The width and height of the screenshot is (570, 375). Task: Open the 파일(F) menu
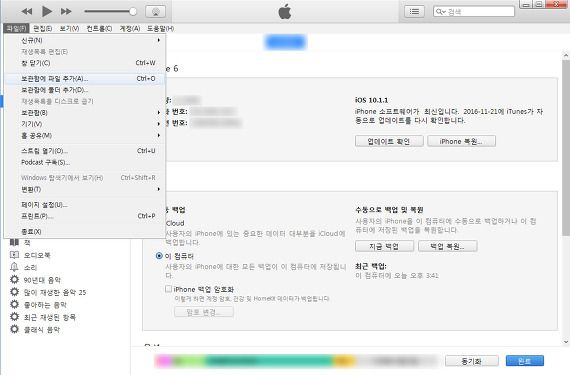click(16, 28)
